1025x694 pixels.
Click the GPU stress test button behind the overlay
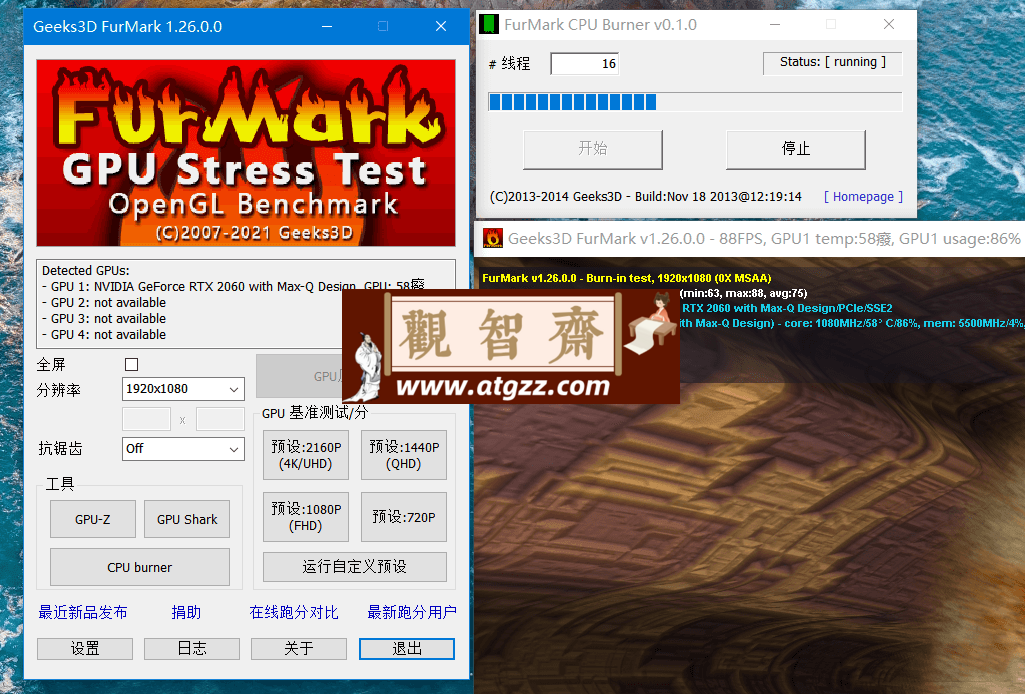click(x=299, y=376)
